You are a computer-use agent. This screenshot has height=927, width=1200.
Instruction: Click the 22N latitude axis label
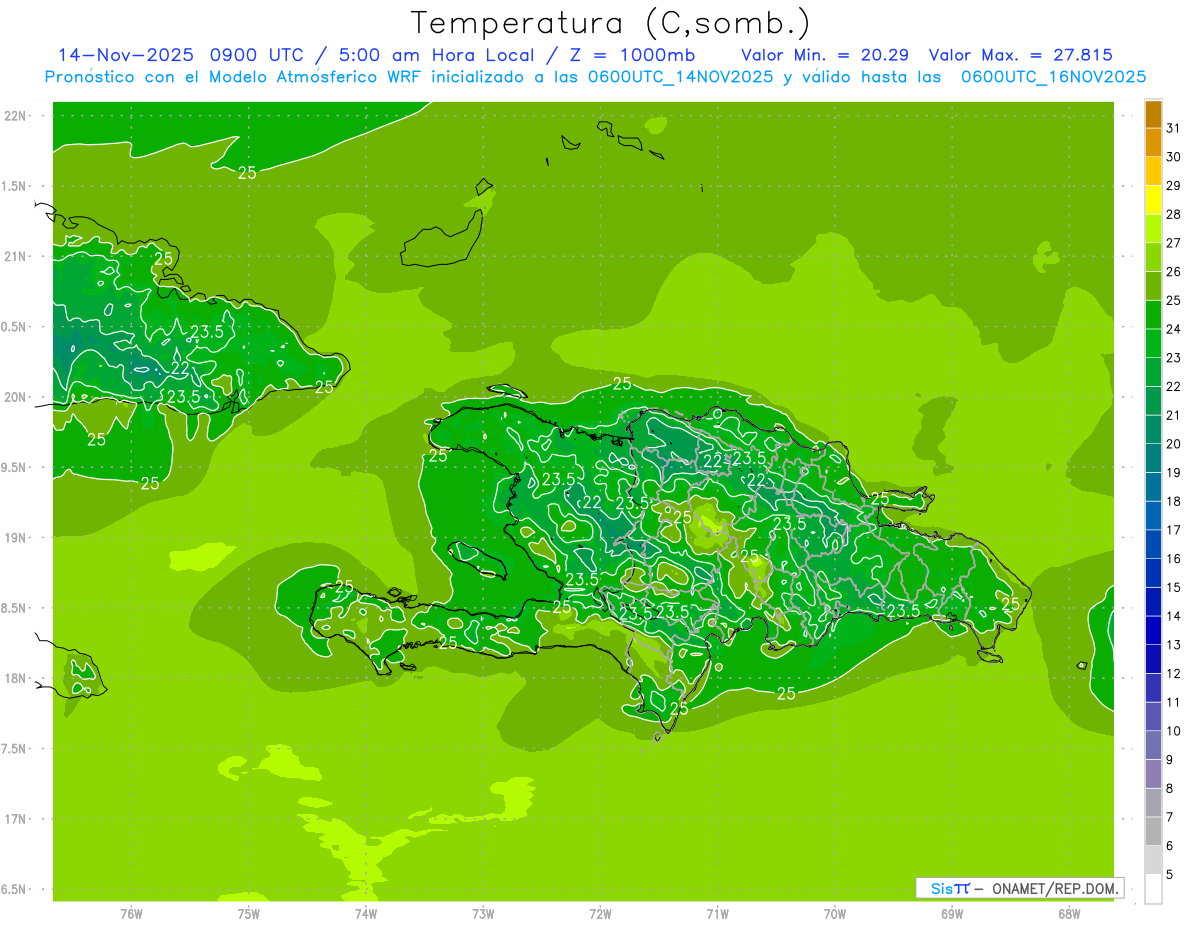[x=15, y=115]
